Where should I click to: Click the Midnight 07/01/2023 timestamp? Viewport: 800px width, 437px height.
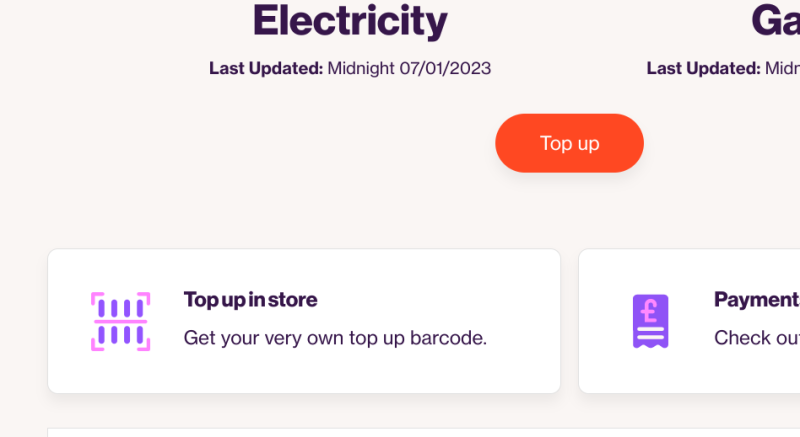tap(409, 68)
